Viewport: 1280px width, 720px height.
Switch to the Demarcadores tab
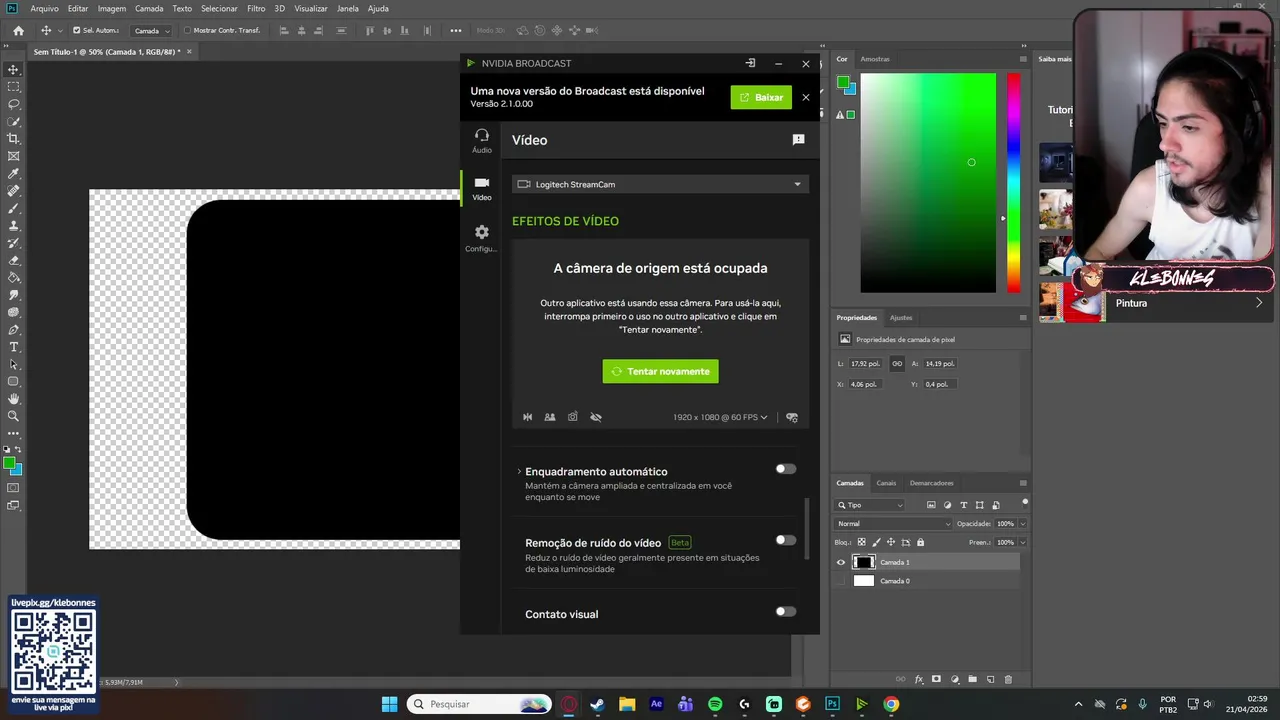[931, 483]
